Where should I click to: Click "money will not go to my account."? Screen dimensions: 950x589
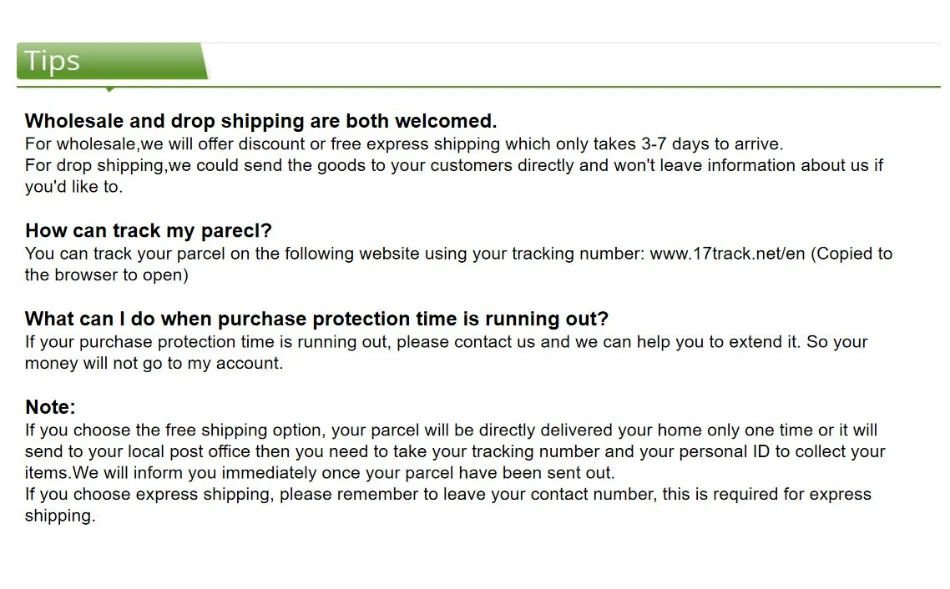point(153,363)
